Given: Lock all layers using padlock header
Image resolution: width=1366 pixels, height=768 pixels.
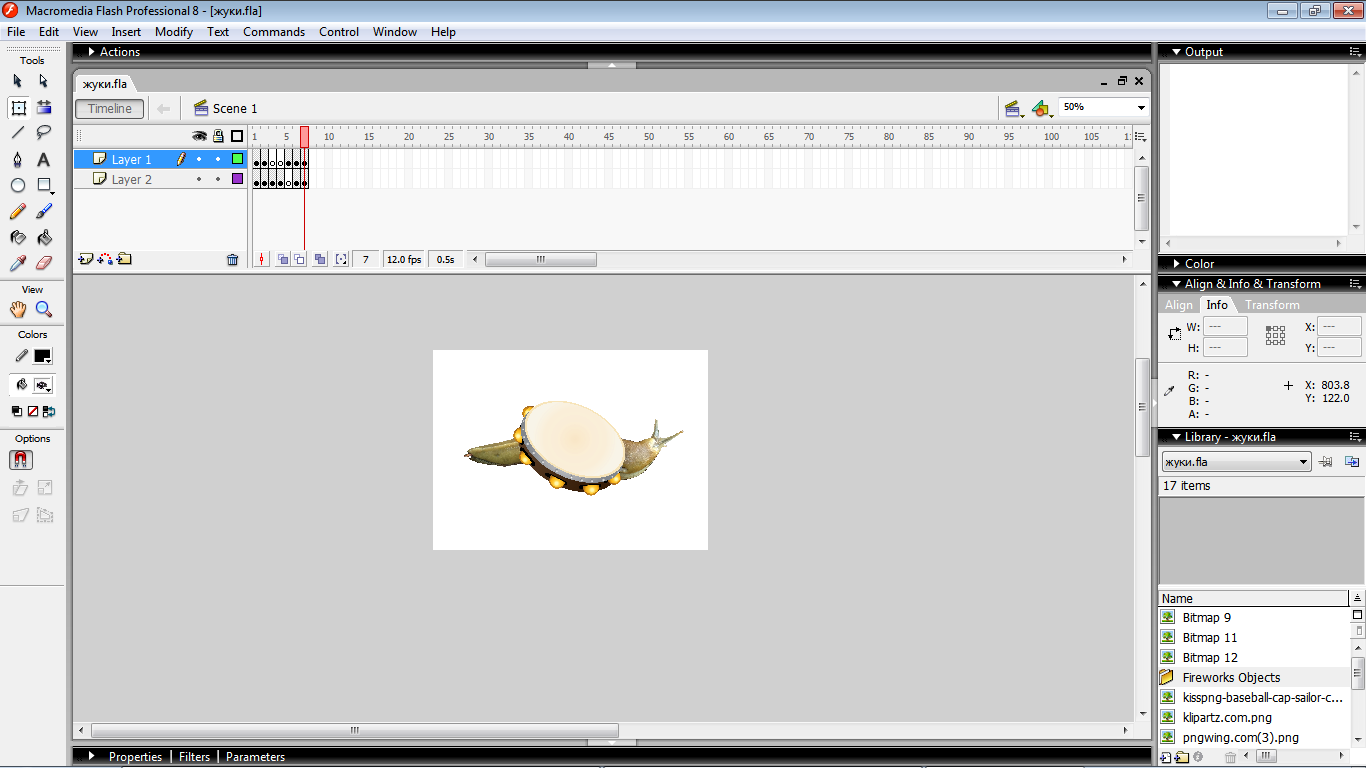Looking at the screenshot, I should click(x=218, y=136).
